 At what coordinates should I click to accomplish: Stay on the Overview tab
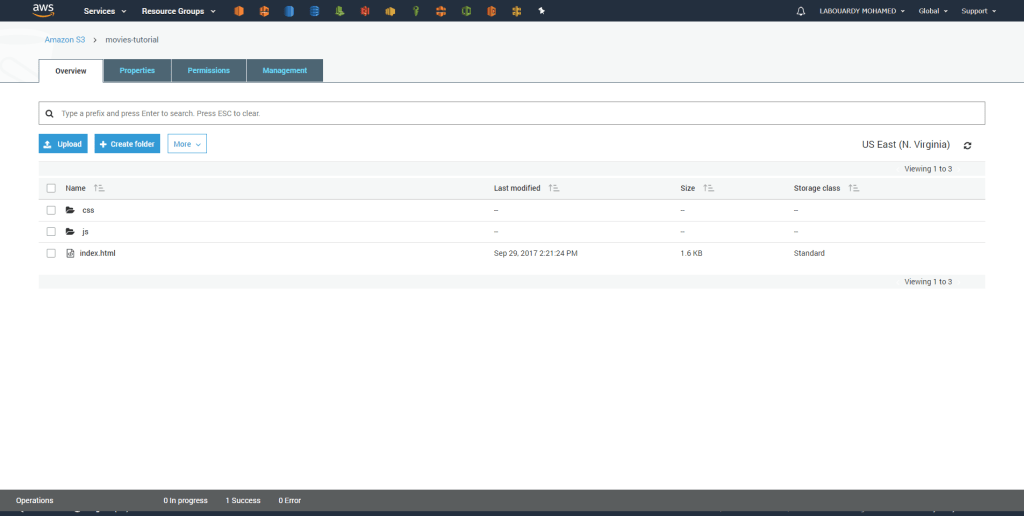tap(71, 71)
